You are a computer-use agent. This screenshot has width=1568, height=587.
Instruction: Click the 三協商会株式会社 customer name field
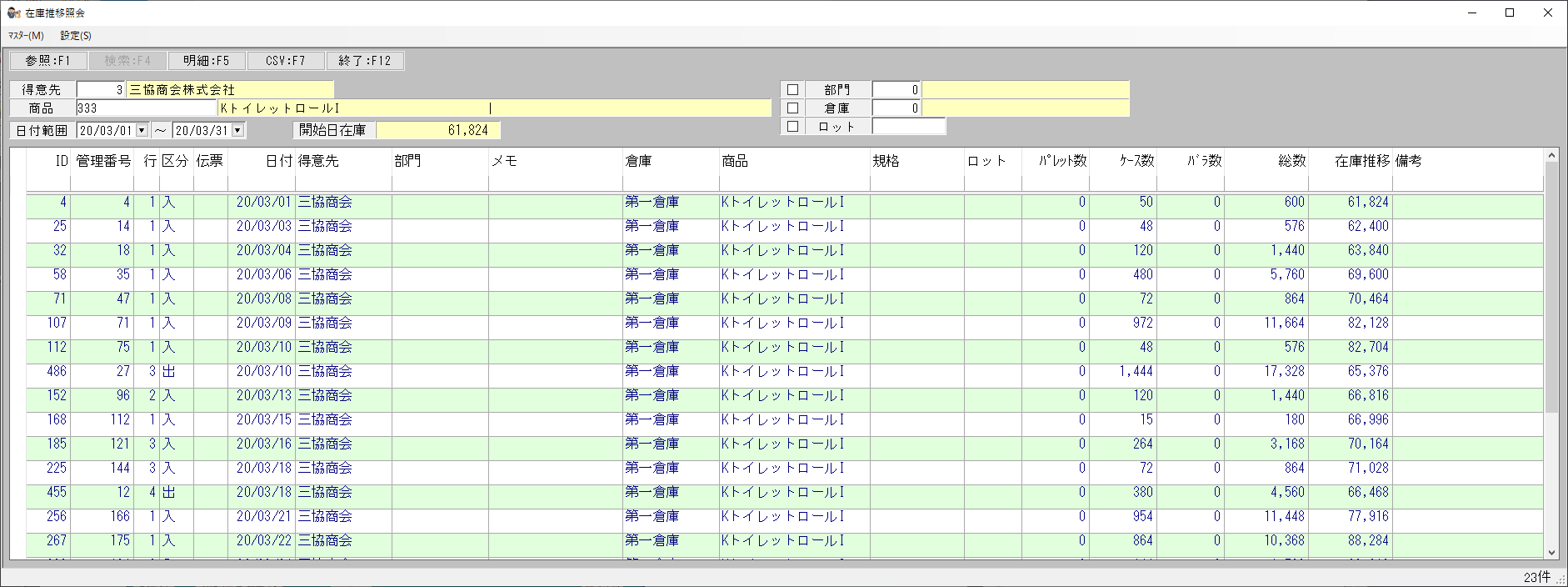(230, 89)
